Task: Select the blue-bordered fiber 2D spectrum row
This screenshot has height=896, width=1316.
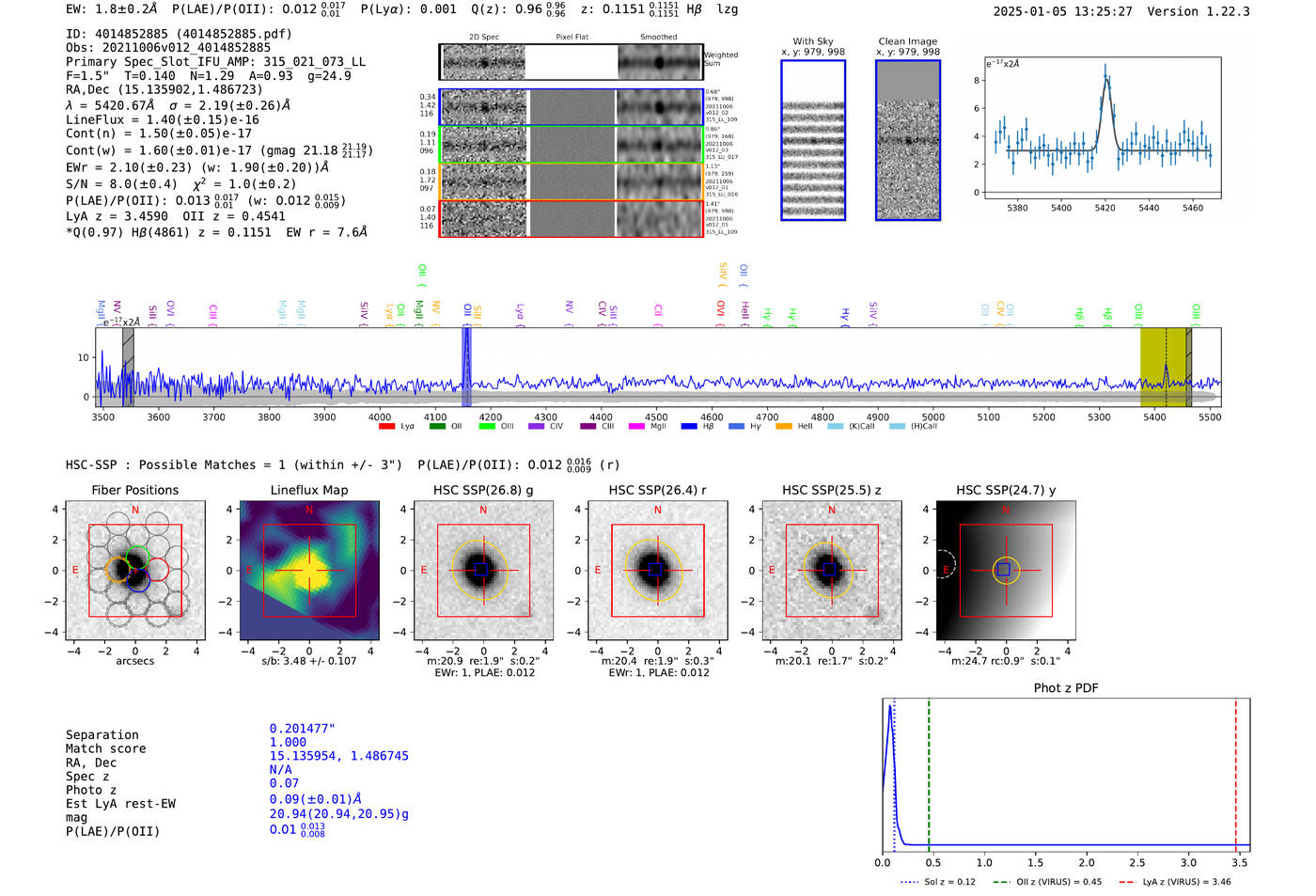Action: (x=572, y=107)
